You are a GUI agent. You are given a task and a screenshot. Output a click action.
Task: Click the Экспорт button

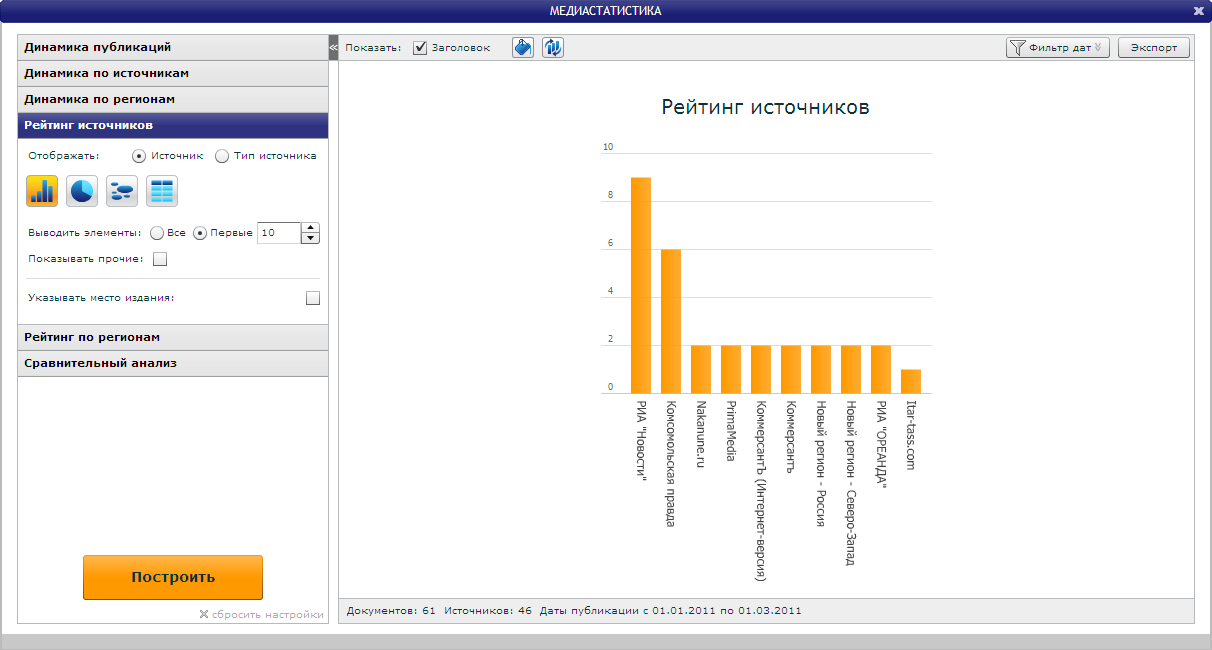pos(1154,47)
